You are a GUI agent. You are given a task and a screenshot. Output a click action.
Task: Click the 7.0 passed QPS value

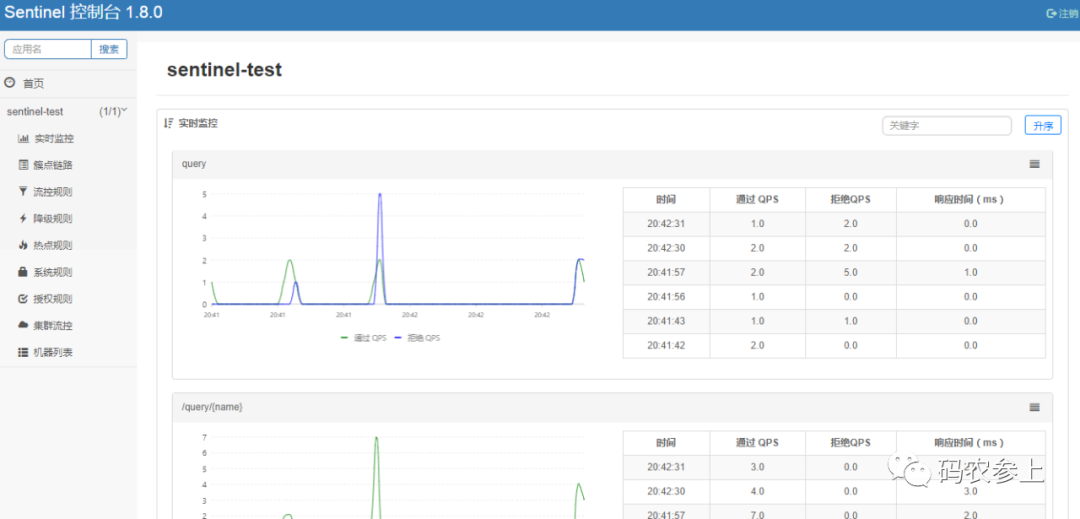757,515
